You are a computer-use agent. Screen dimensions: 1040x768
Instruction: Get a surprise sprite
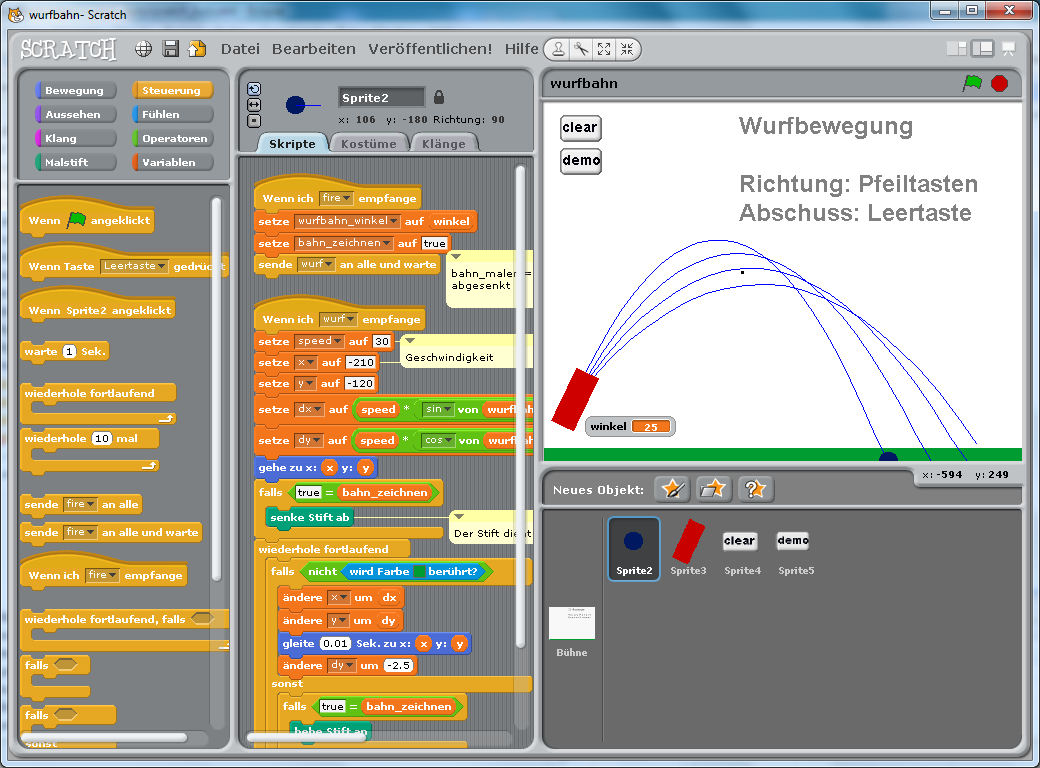[x=755, y=489]
